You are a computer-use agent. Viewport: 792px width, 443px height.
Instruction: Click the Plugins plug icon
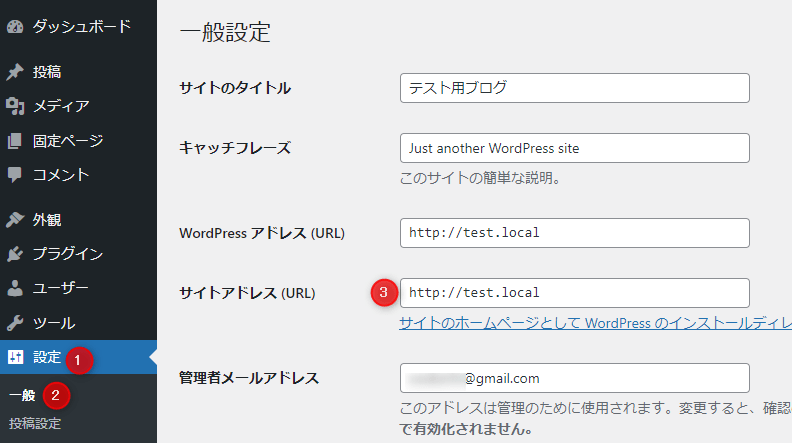[15, 254]
